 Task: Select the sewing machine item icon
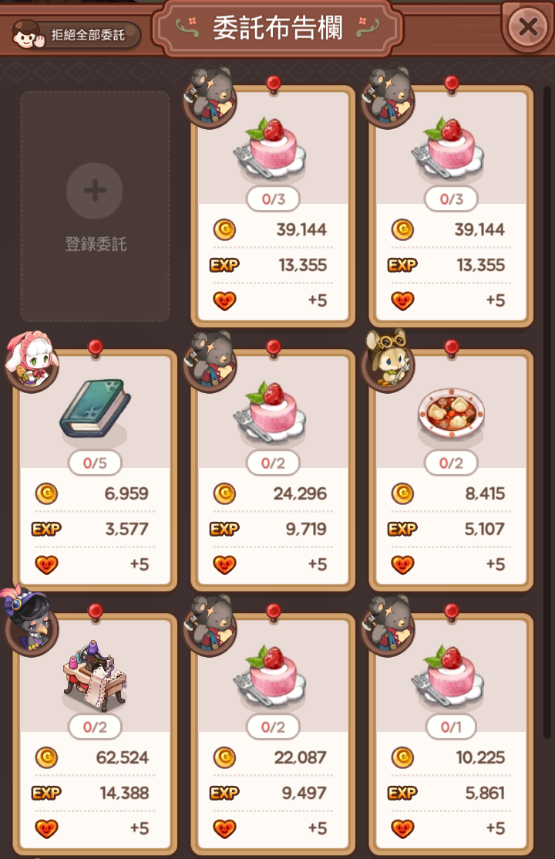[94, 675]
